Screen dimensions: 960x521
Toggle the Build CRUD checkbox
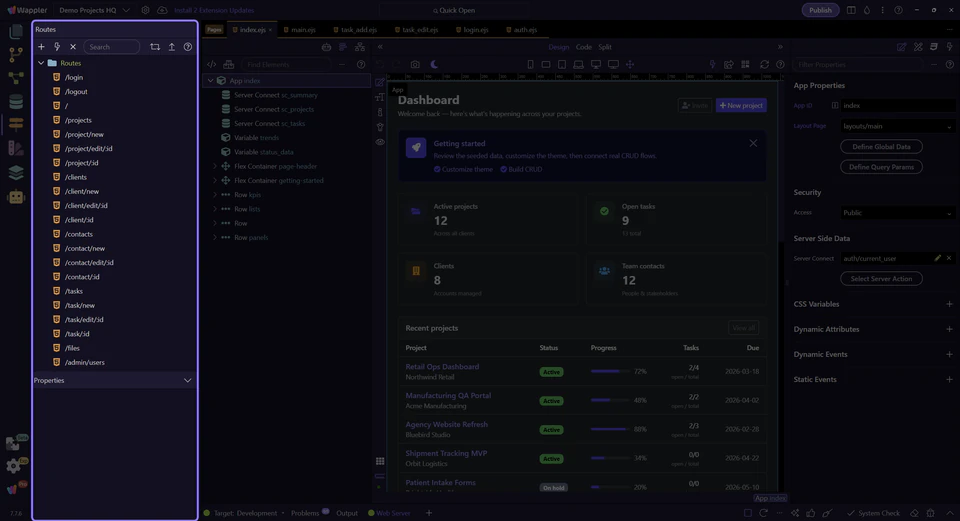pos(503,170)
